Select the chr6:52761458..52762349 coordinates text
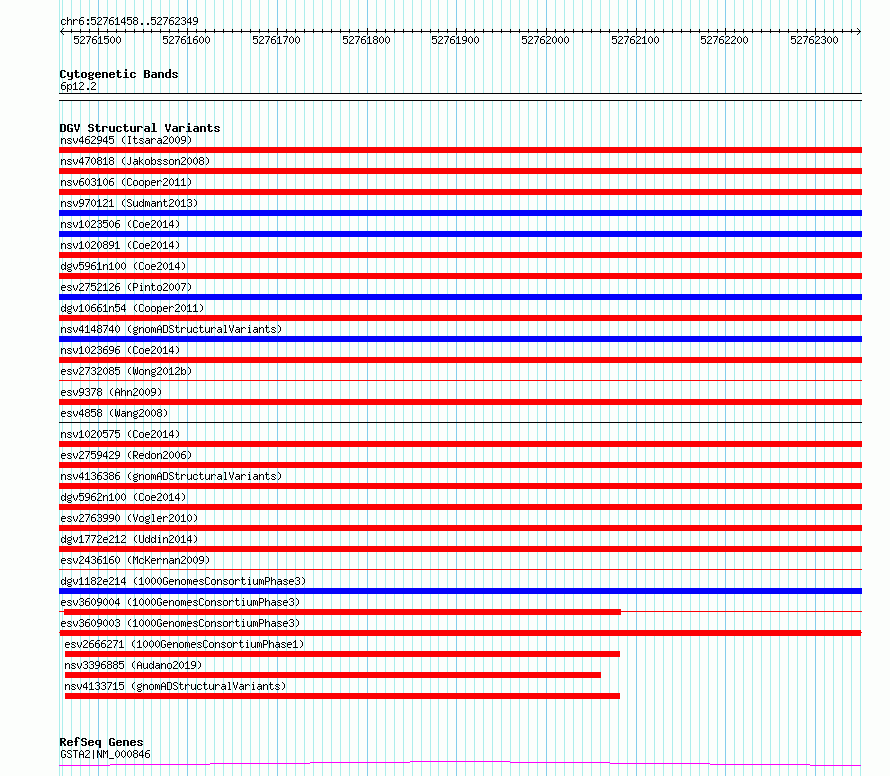Screen dimensions: 890x776 tap(129, 21)
